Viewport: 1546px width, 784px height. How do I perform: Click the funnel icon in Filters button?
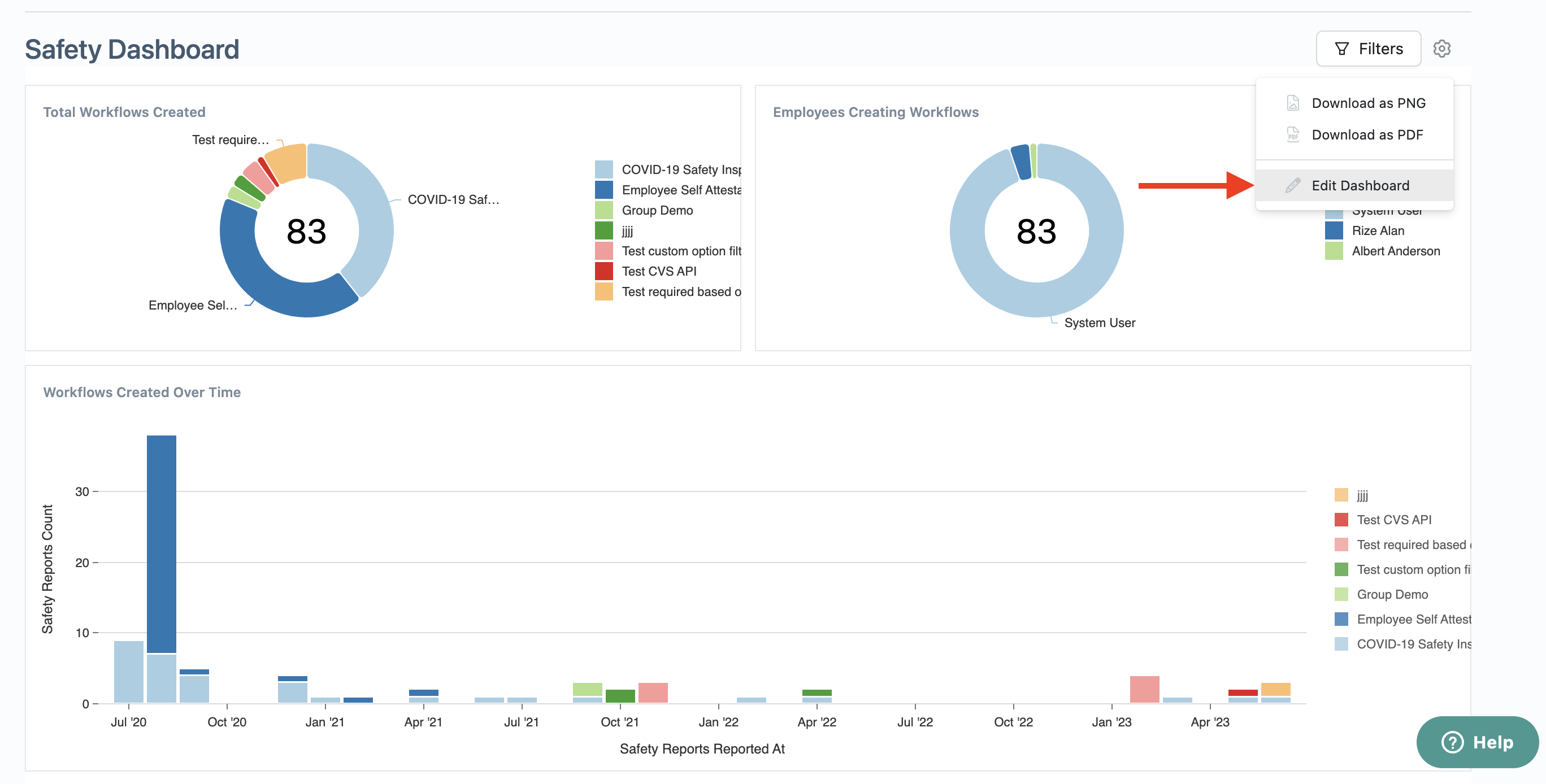click(1341, 49)
